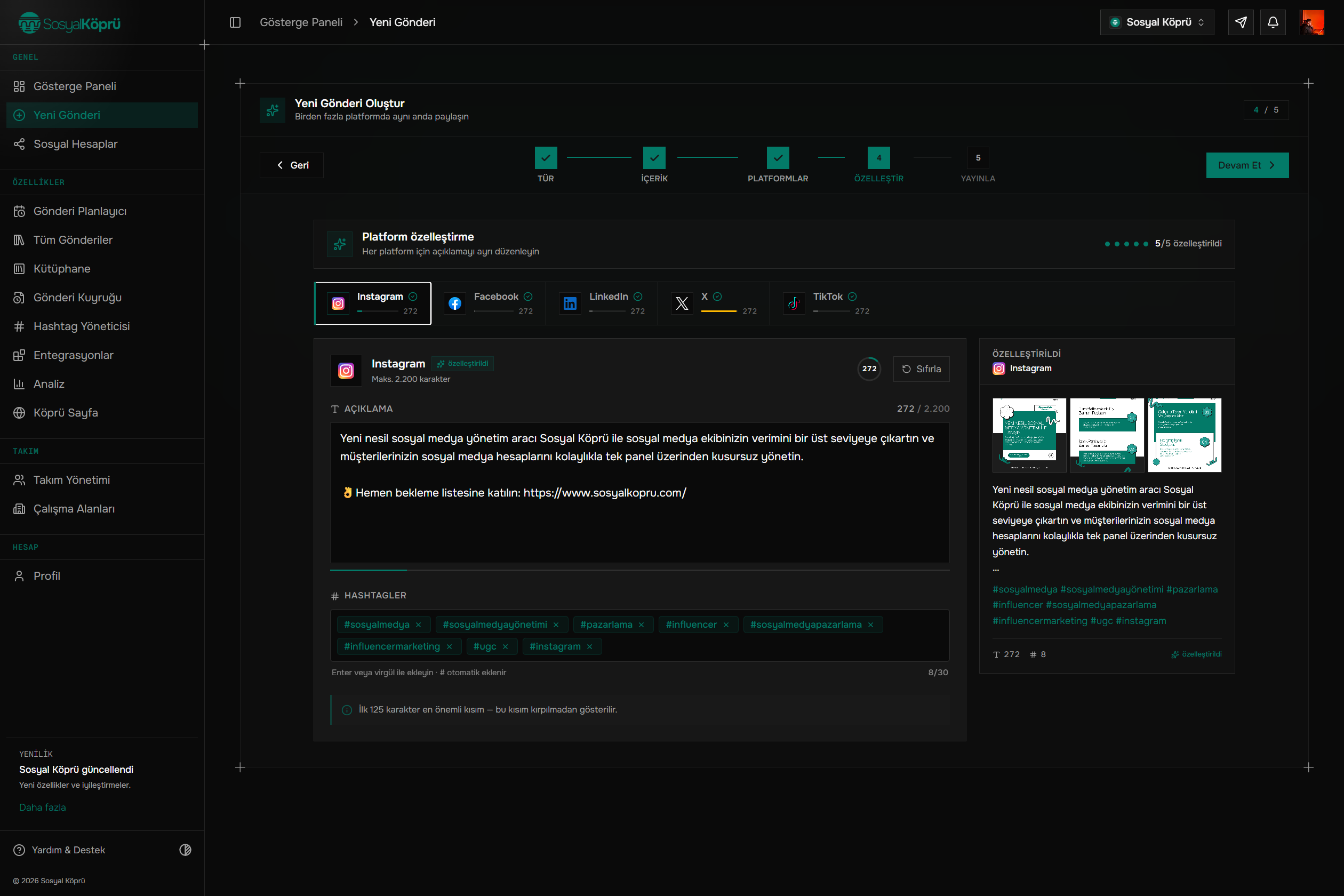
Task: Click the sosyalkopru.com URL in caption
Action: pos(605,493)
